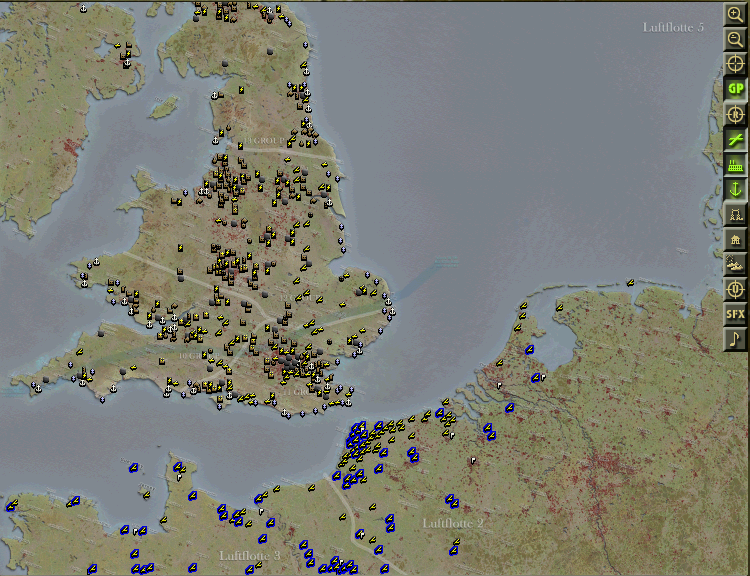This screenshot has width=750, height=576.
Task: Zoom in on the map
Action: point(735,14)
